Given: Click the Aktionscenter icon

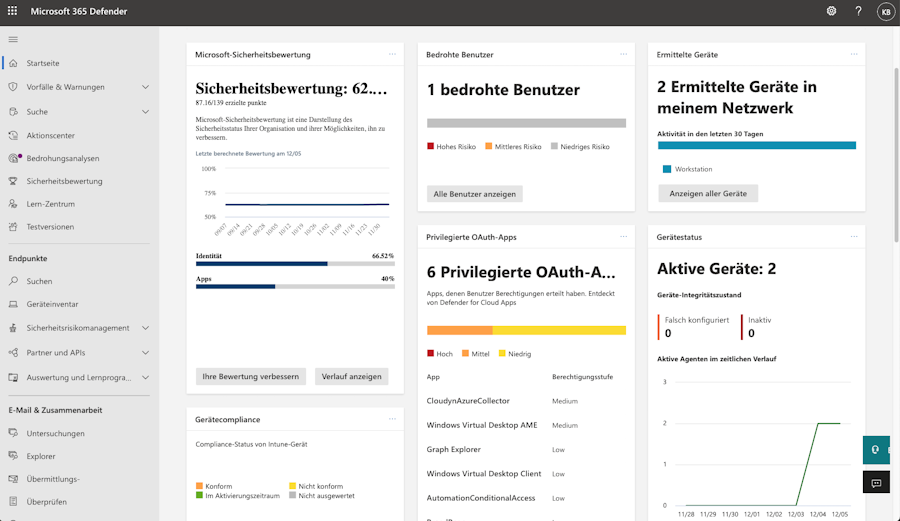Looking at the screenshot, I should coord(13,135).
